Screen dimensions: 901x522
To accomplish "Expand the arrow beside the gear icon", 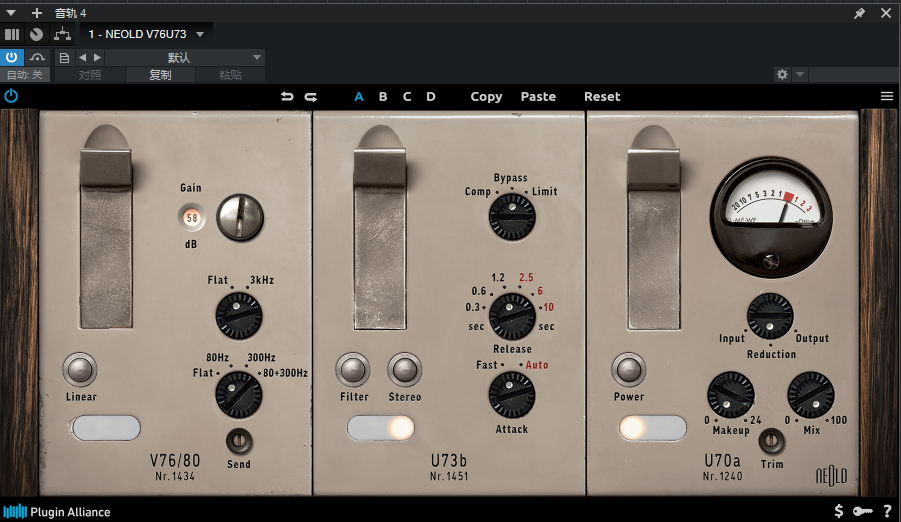I will (x=800, y=74).
